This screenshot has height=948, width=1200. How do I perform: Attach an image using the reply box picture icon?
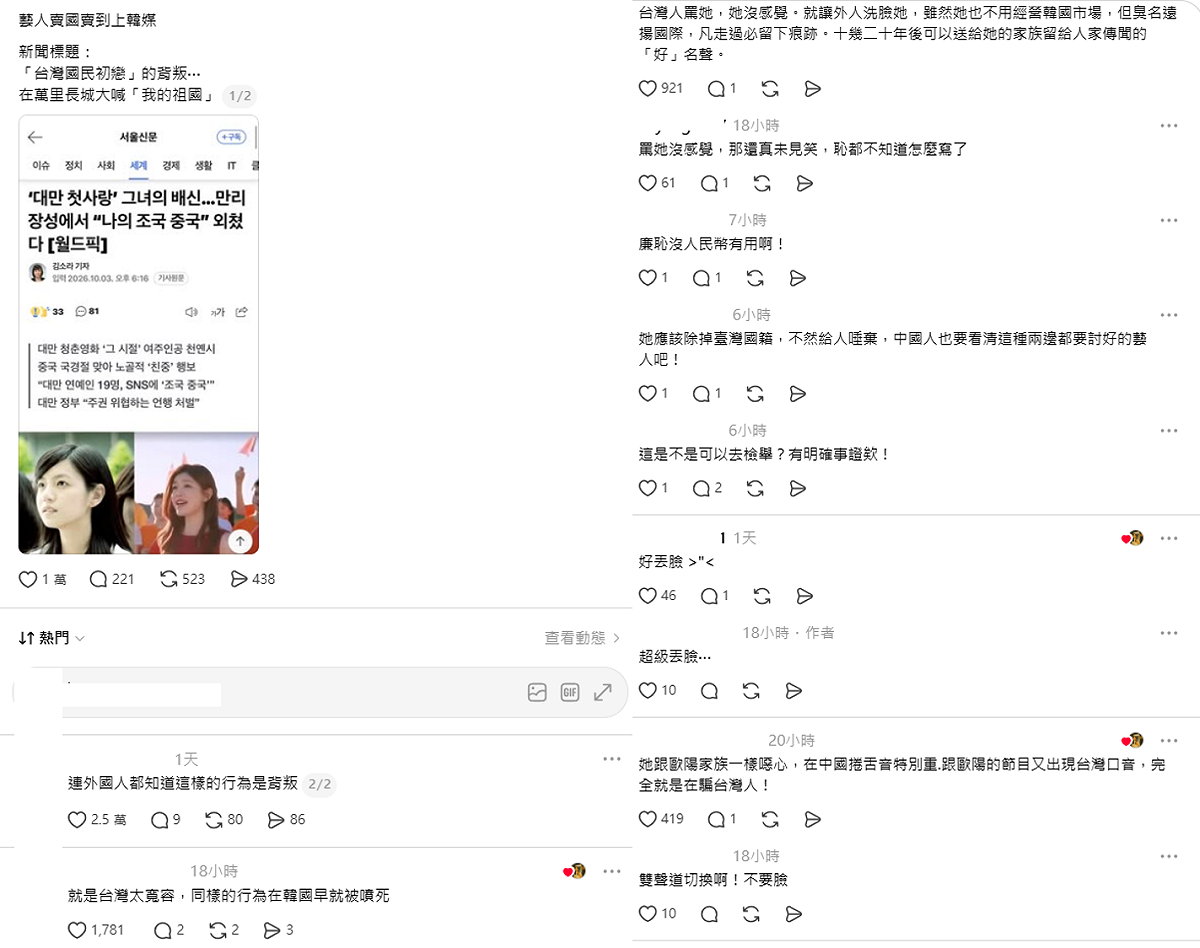tap(537, 692)
